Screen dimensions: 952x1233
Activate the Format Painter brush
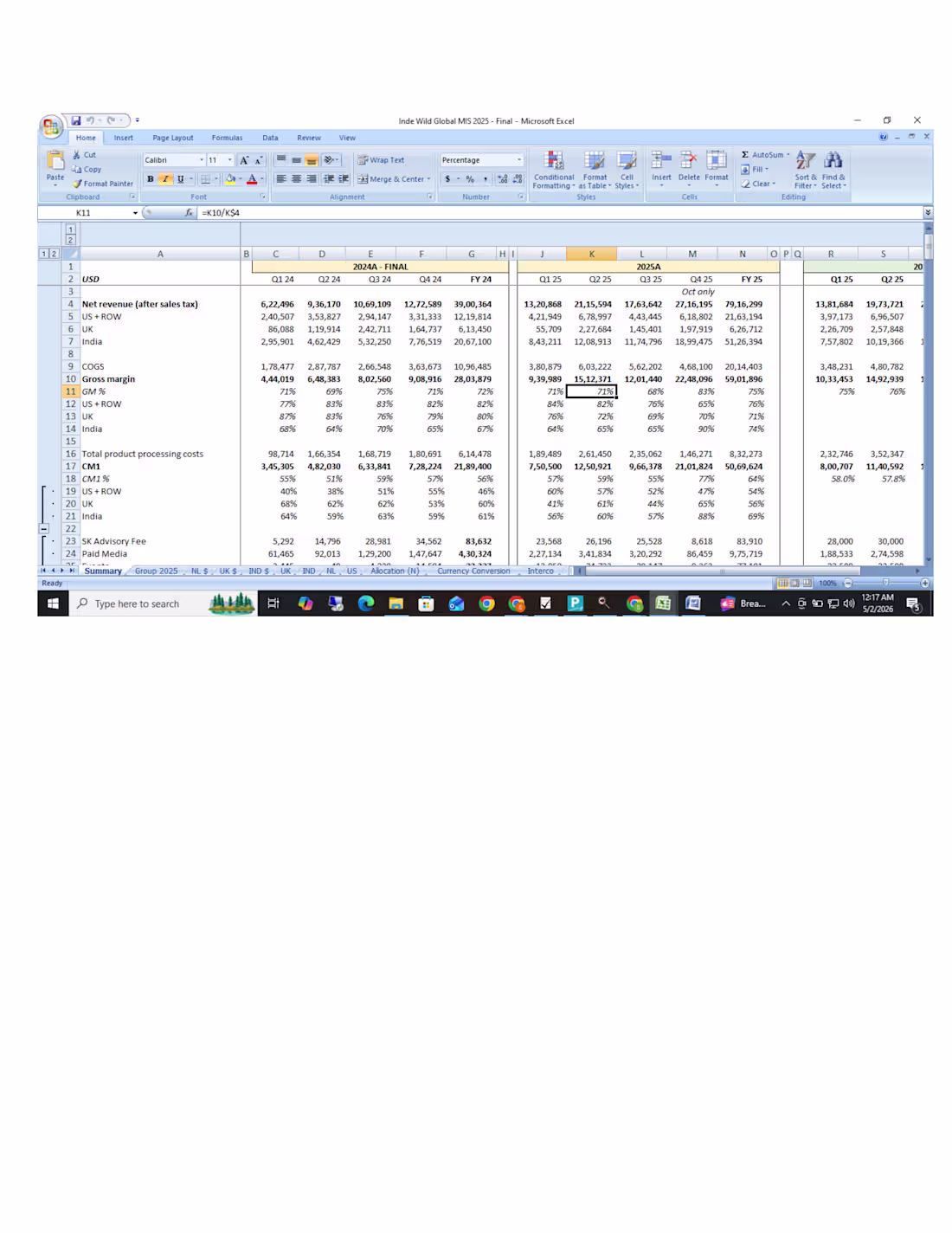point(103,184)
